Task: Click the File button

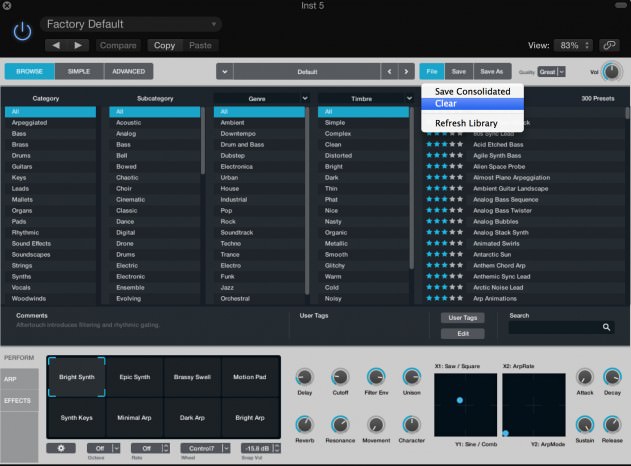Action: click(432, 71)
